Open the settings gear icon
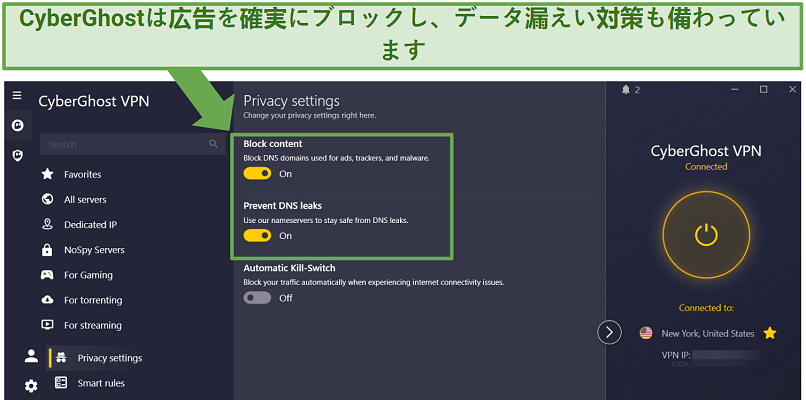This screenshot has height=400, width=806. (31, 386)
